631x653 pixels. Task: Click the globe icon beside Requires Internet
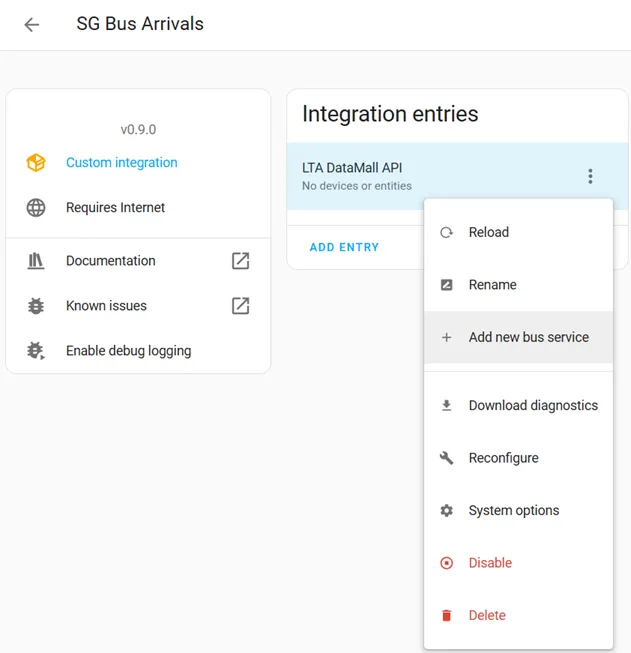36,207
